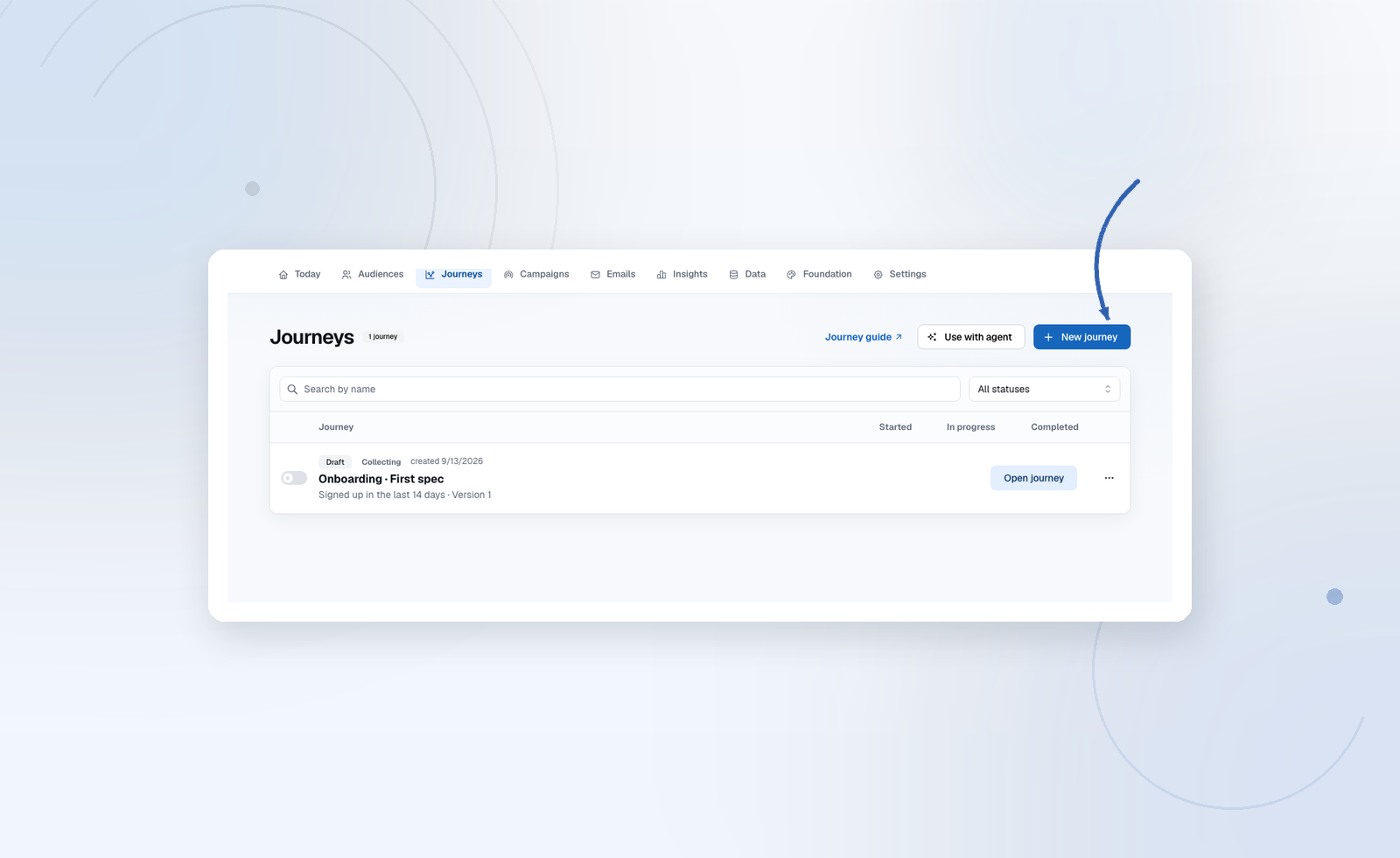This screenshot has width=1400, height=858.
Task: Click the Journeys page heading
Action: [311, 337]
